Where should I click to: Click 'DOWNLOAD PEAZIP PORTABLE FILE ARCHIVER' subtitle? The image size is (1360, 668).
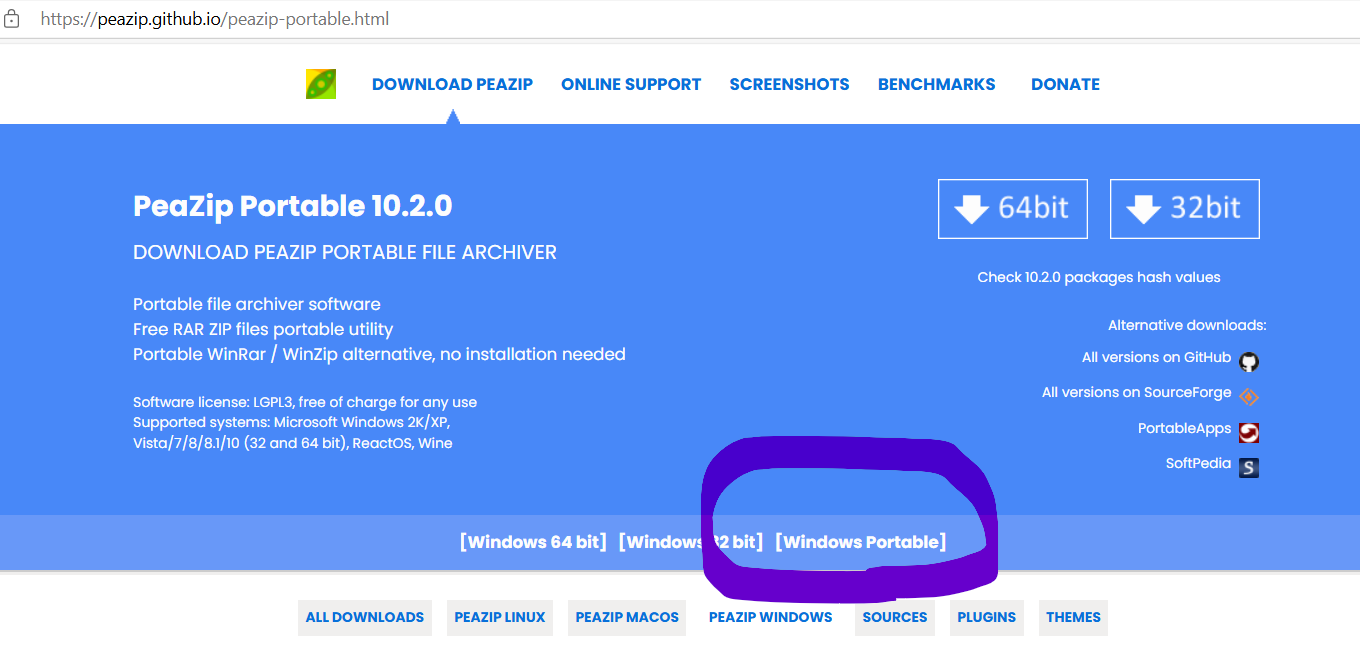345,252
